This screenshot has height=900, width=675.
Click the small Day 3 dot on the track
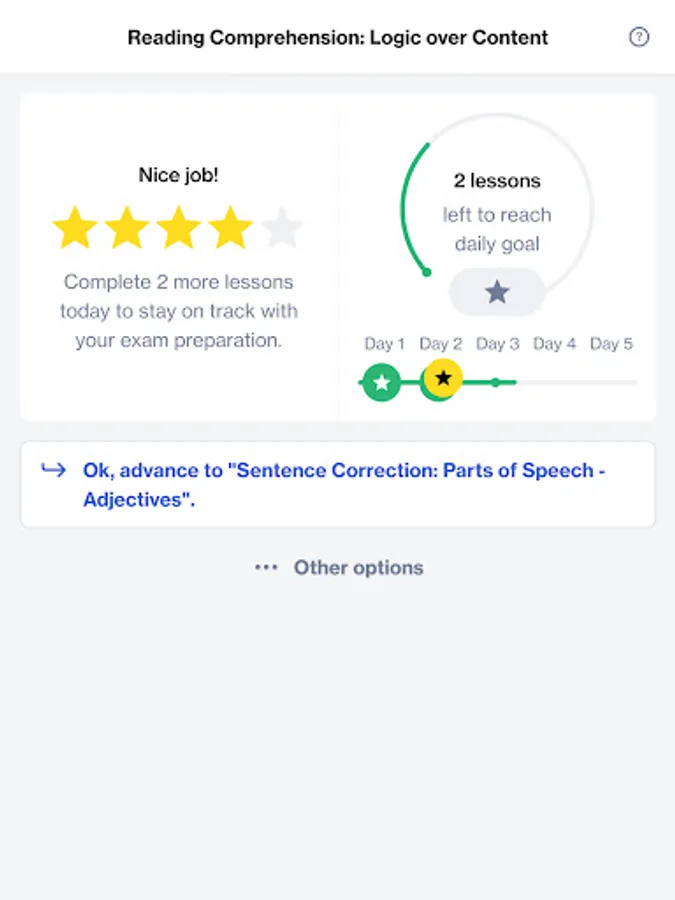495,382
